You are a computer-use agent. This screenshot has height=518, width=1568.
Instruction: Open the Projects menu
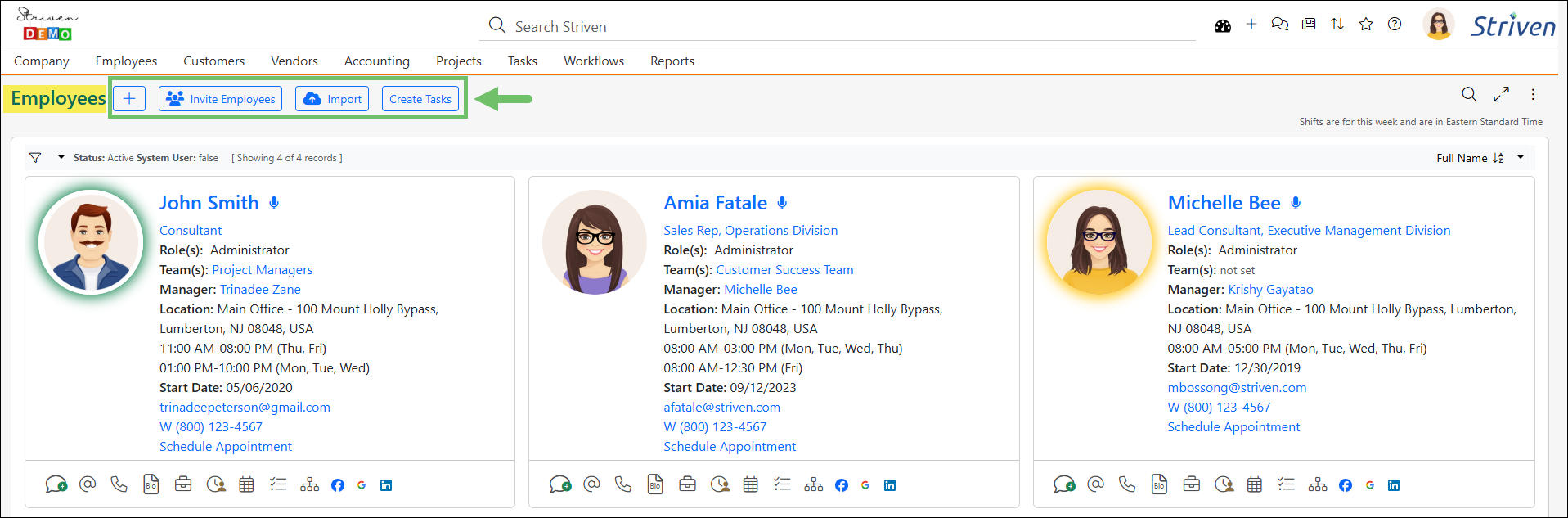pos(459,61)
